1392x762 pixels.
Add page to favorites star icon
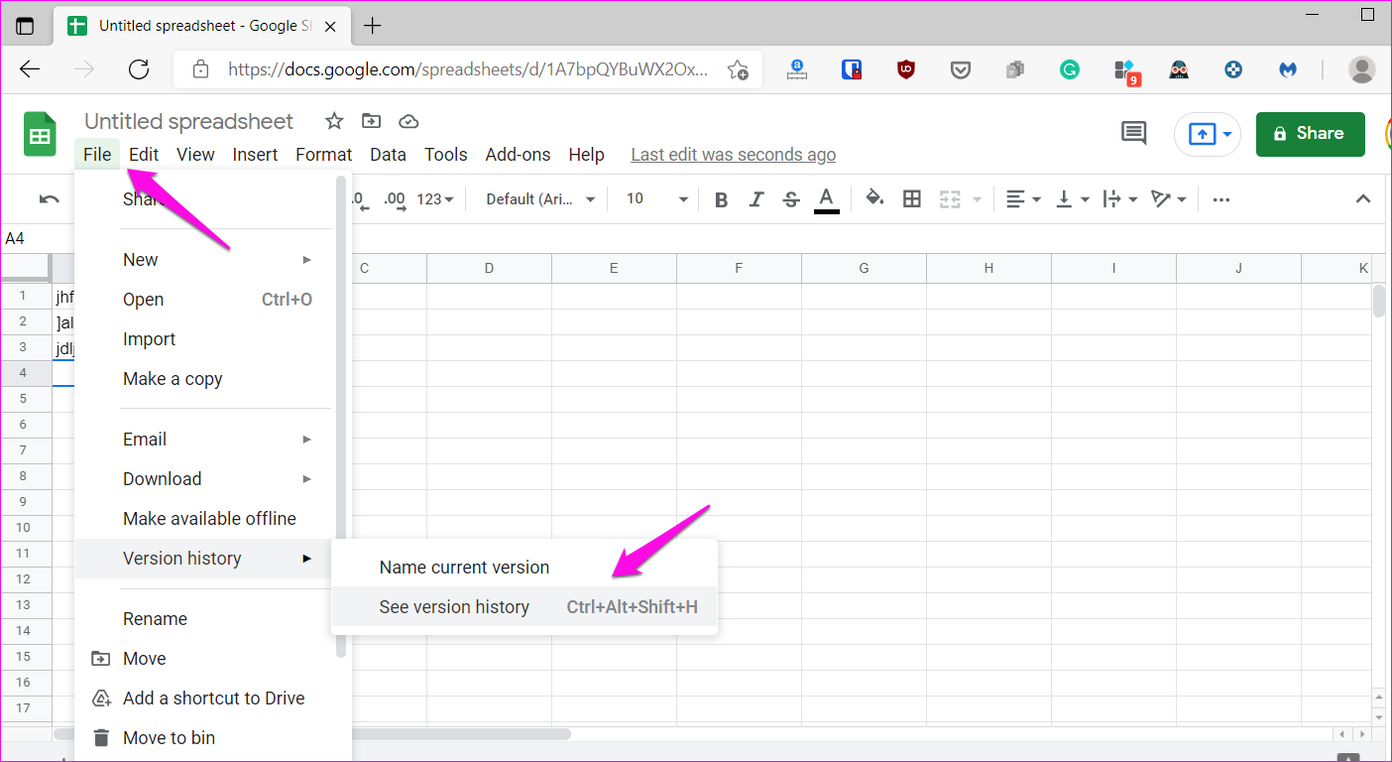click(x=738, y=69)
